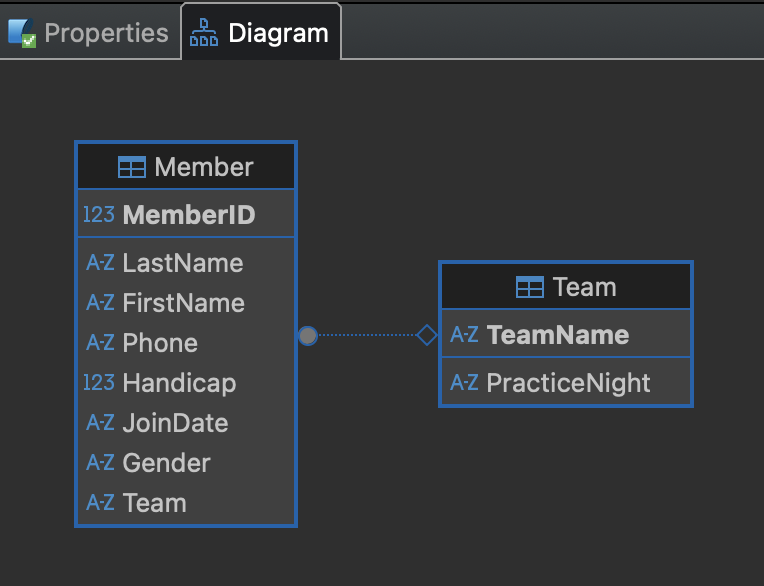
Task: Click the JoinDate column
Action: (175, 423)
